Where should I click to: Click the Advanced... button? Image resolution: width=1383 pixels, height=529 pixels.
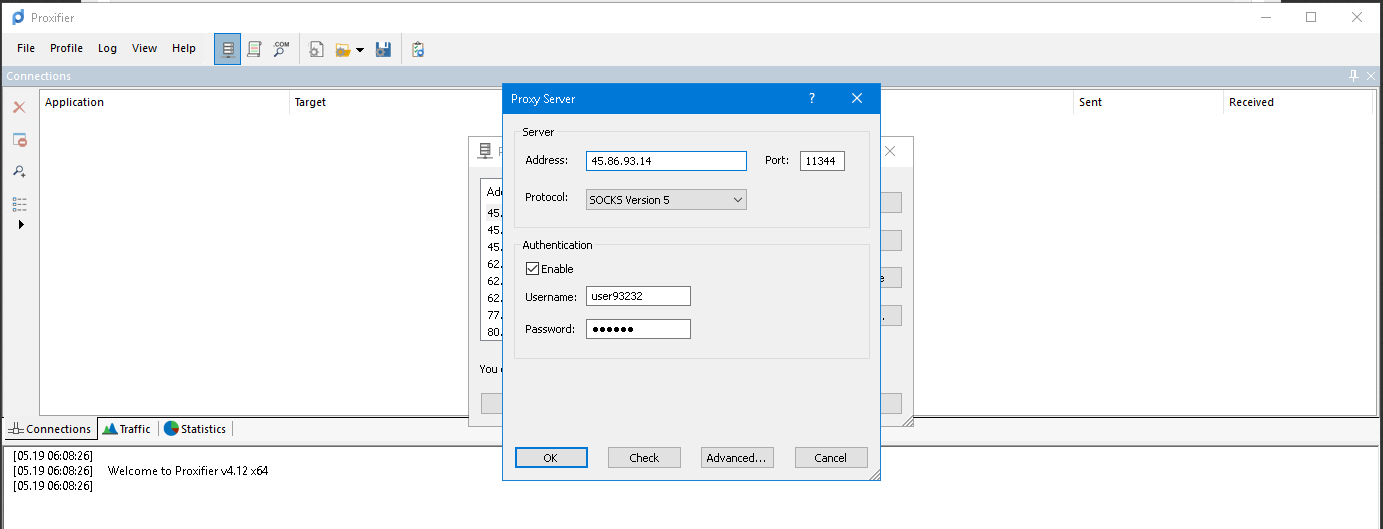pyautogui.click(x=737, y=458)
